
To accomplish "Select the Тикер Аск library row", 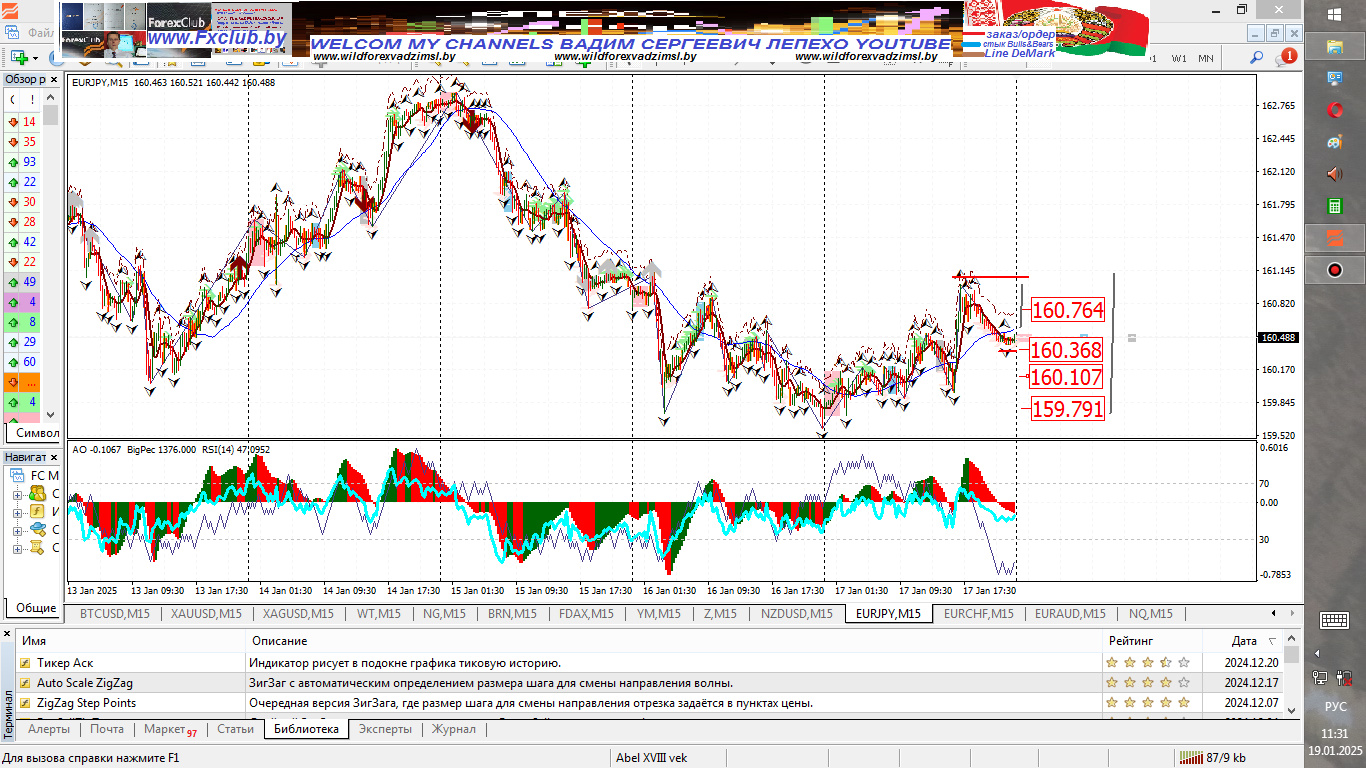I will 649,662.
